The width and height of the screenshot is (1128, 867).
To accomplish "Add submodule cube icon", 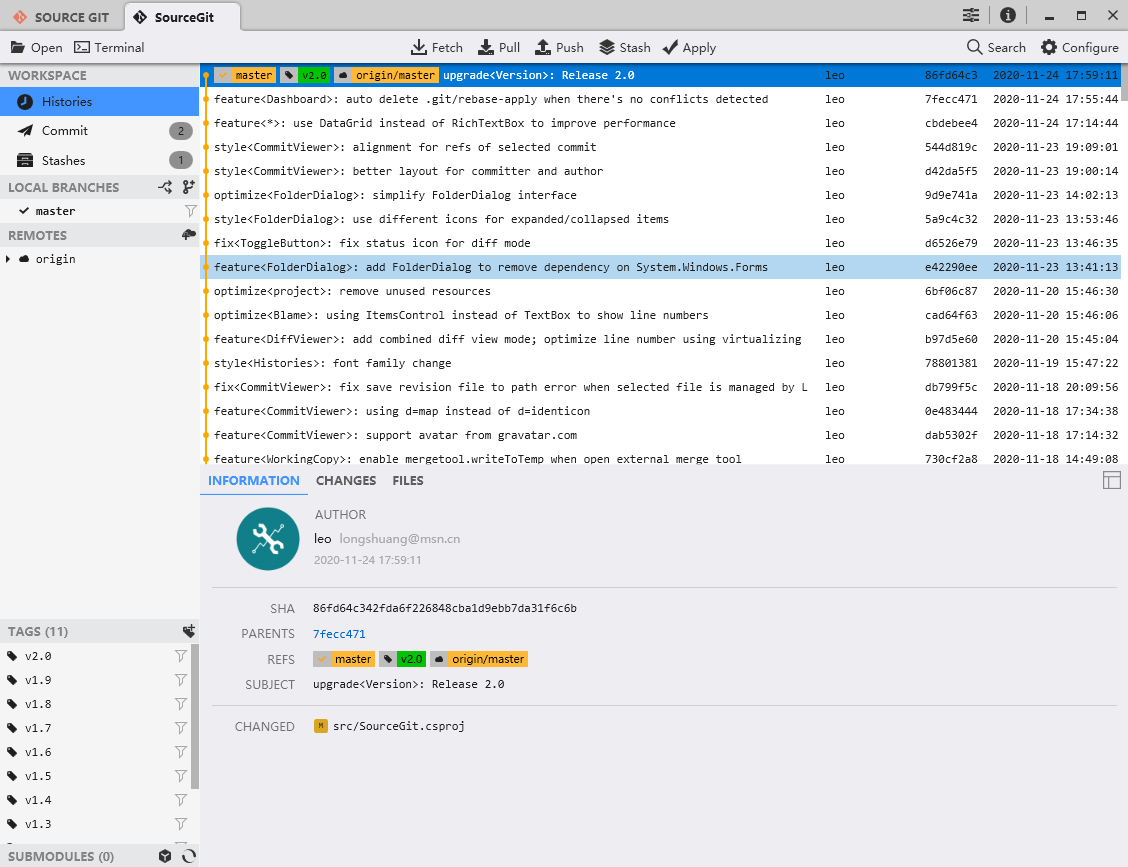I will (x=165, y=856).
